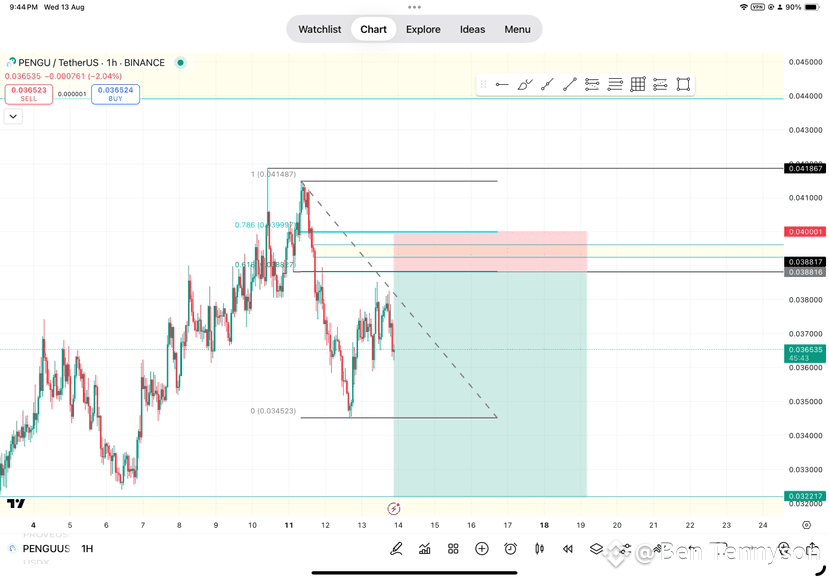Image resolution: width=829 pixels, height=579 pixels.
Task: Tap the Fib label 0 (0.034523)
Action: [x=273, y=411]
